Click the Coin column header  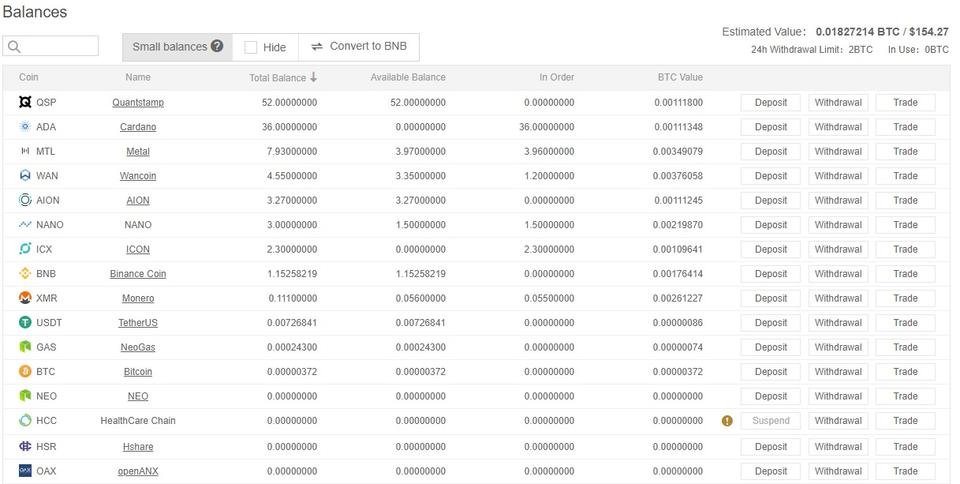pyautogui.click(x=29, y=77)
